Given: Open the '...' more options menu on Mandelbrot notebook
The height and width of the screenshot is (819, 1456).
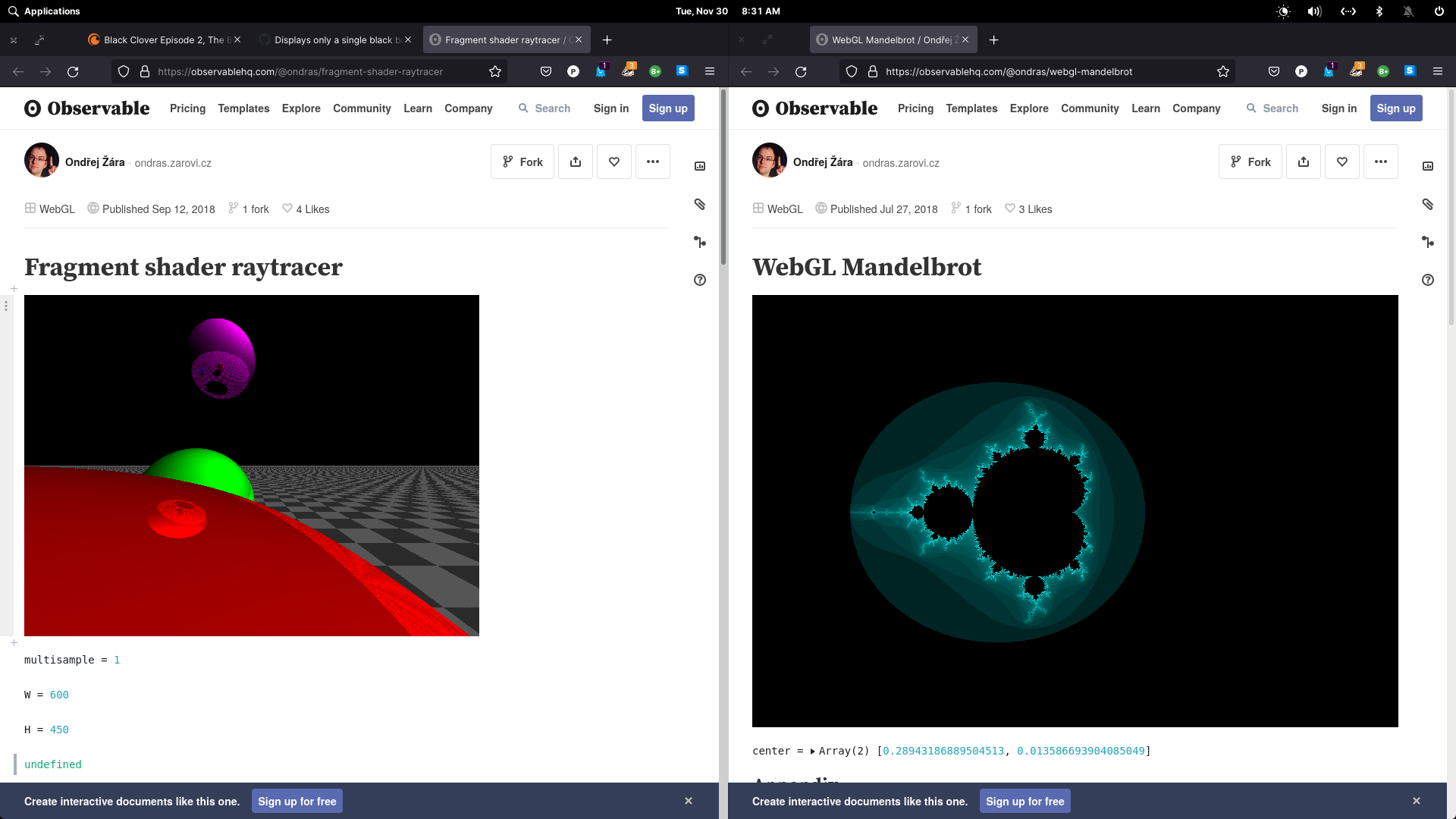Looking at the screenshot, I should pyautogui.click(x=1381, y=162).
